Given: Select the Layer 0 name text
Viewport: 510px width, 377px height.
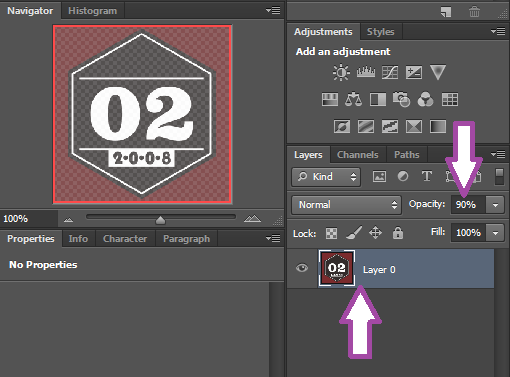Looking at the screenshot, I should point(379,270).
